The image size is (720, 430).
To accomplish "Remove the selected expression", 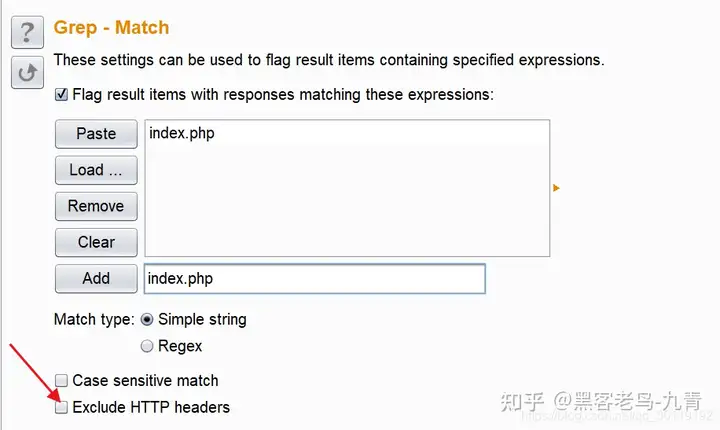I will coord(96,206).
